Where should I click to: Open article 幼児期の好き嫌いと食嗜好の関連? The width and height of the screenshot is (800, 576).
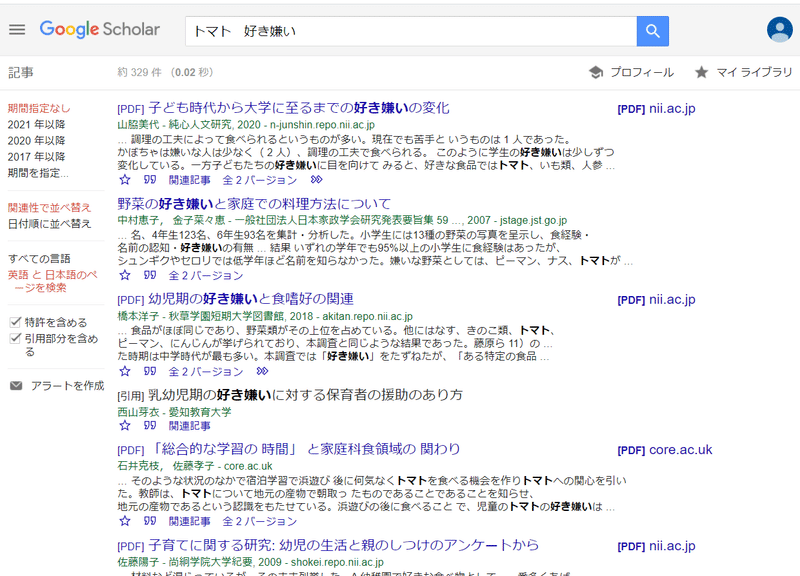251,299
